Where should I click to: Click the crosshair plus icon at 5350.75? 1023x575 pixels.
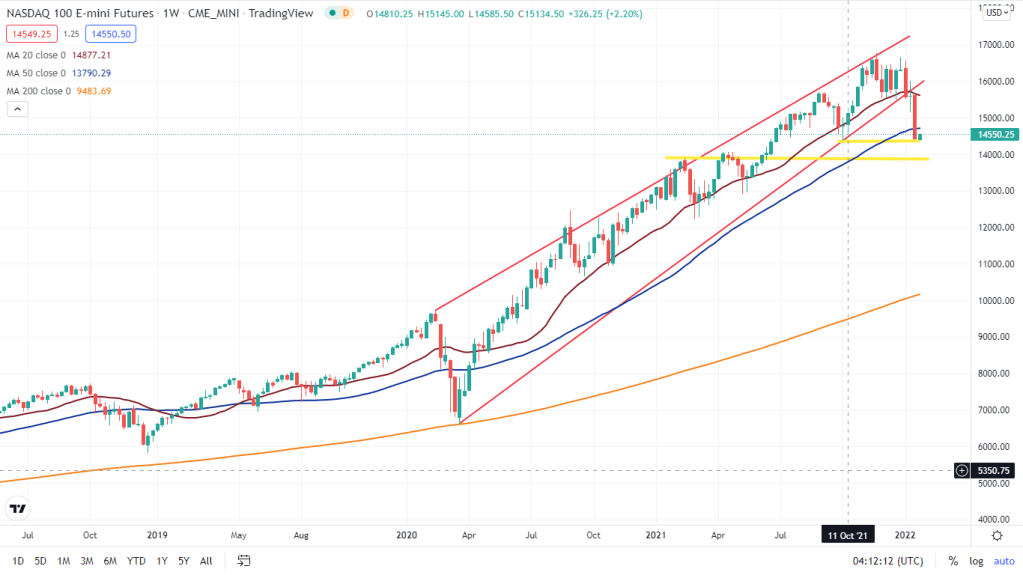[x=961, y=469]
